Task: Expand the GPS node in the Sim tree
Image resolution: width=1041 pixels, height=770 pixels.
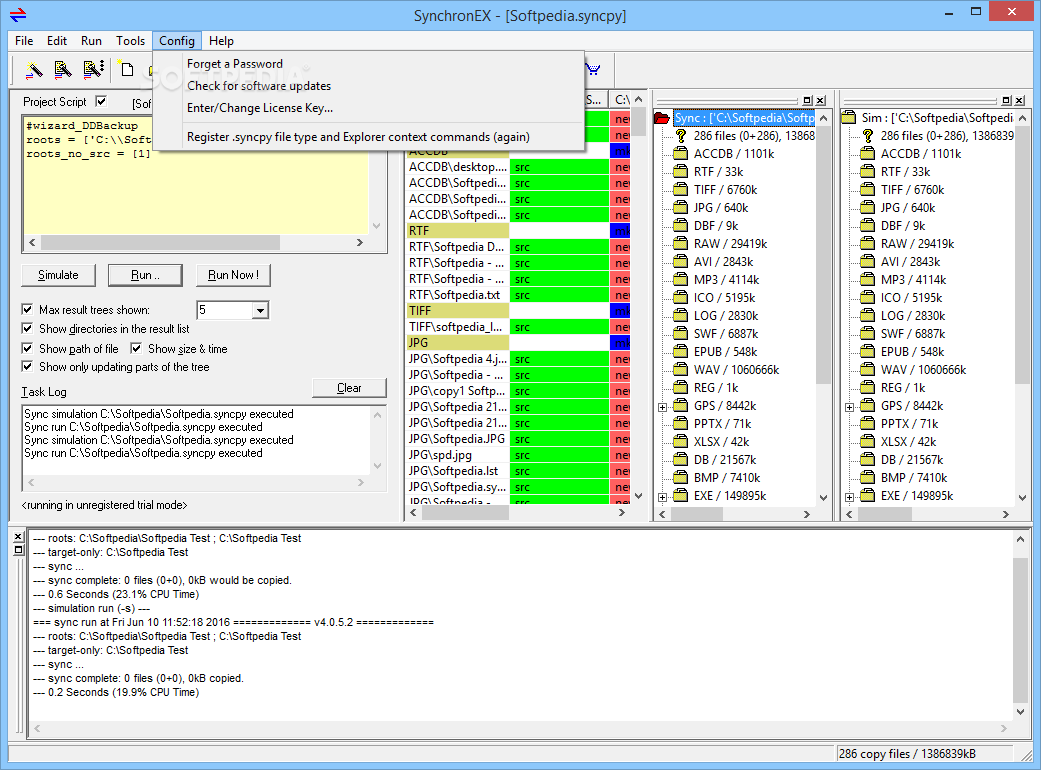Action: 849,407
